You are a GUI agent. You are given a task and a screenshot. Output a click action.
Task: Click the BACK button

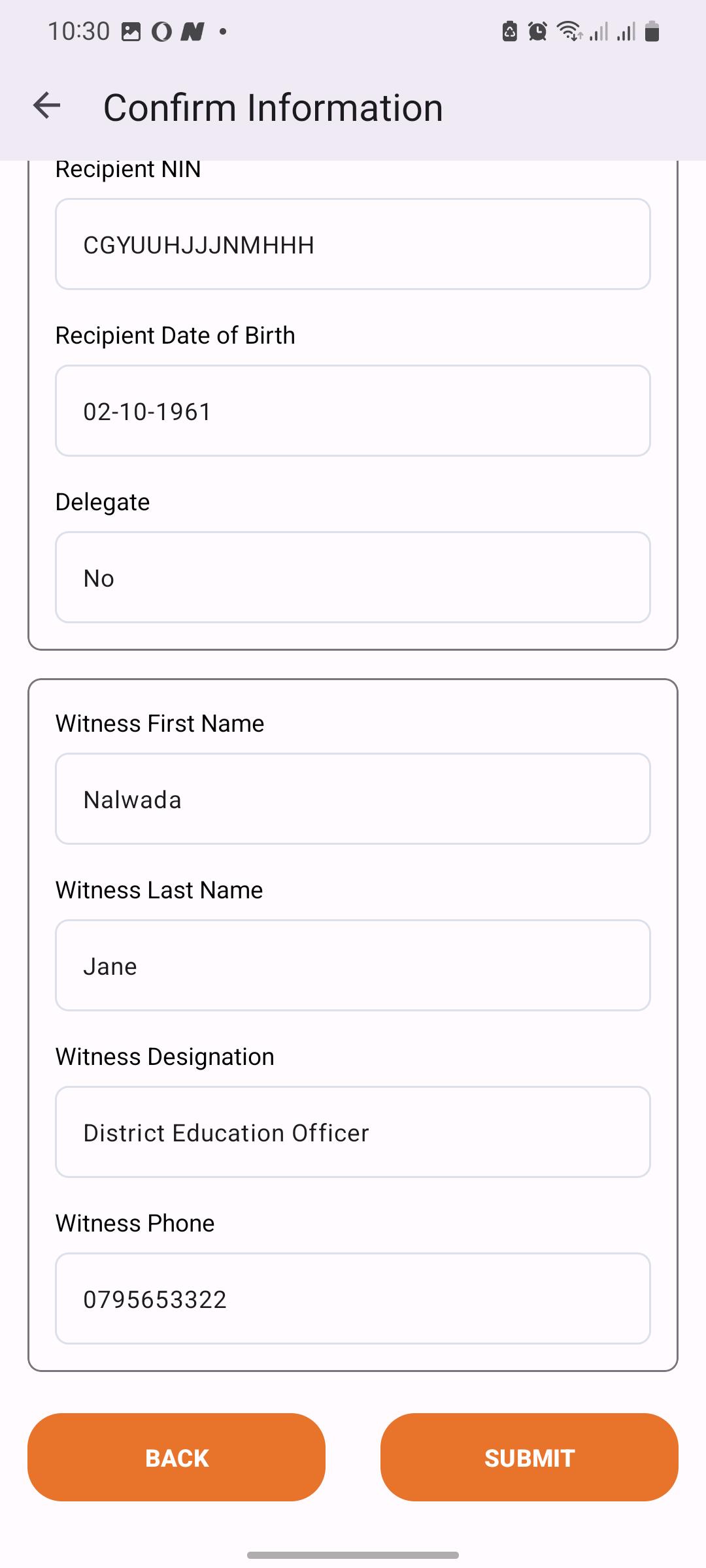176,1457
